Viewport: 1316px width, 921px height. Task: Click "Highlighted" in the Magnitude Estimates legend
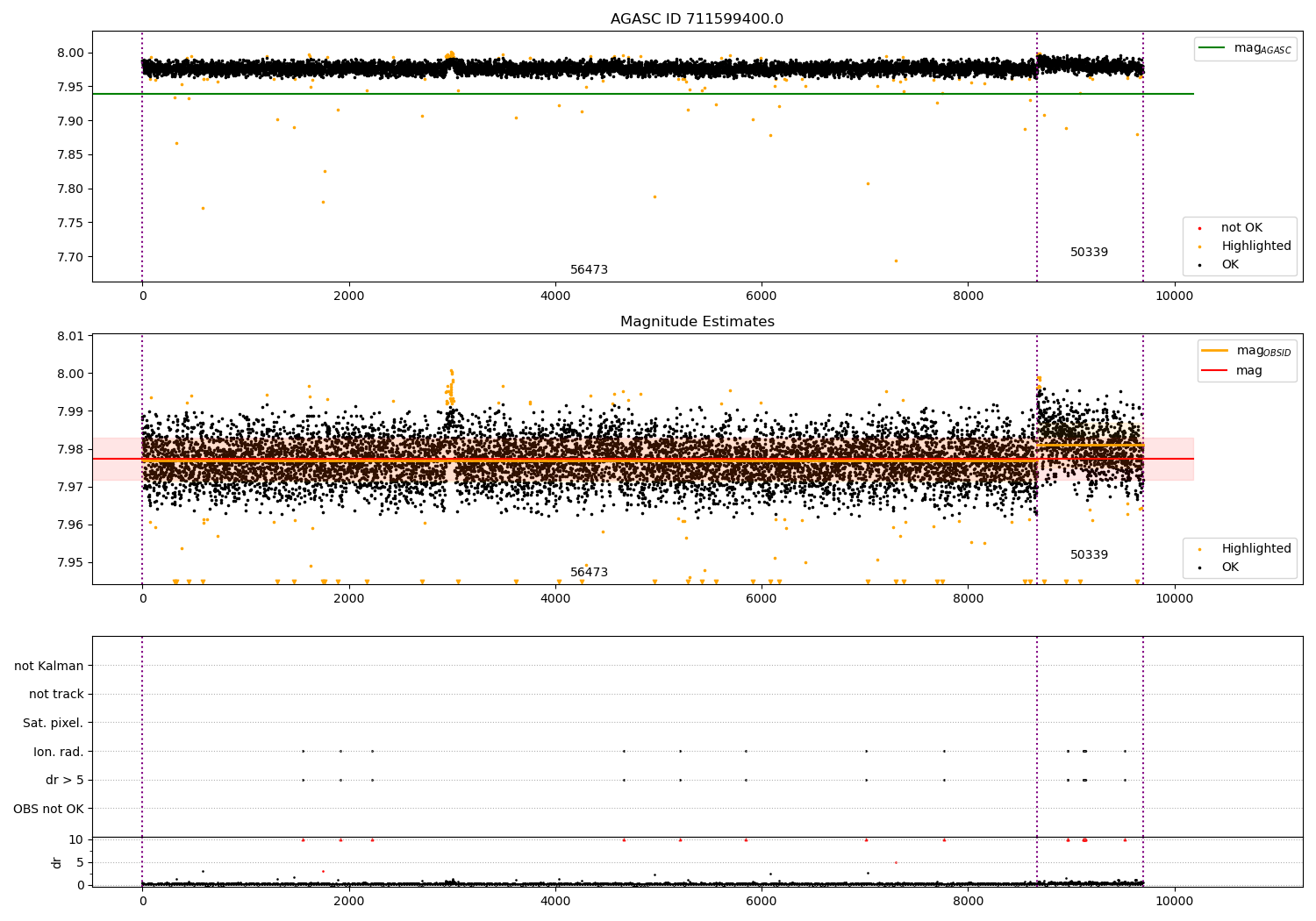[x=1256, y=549]
